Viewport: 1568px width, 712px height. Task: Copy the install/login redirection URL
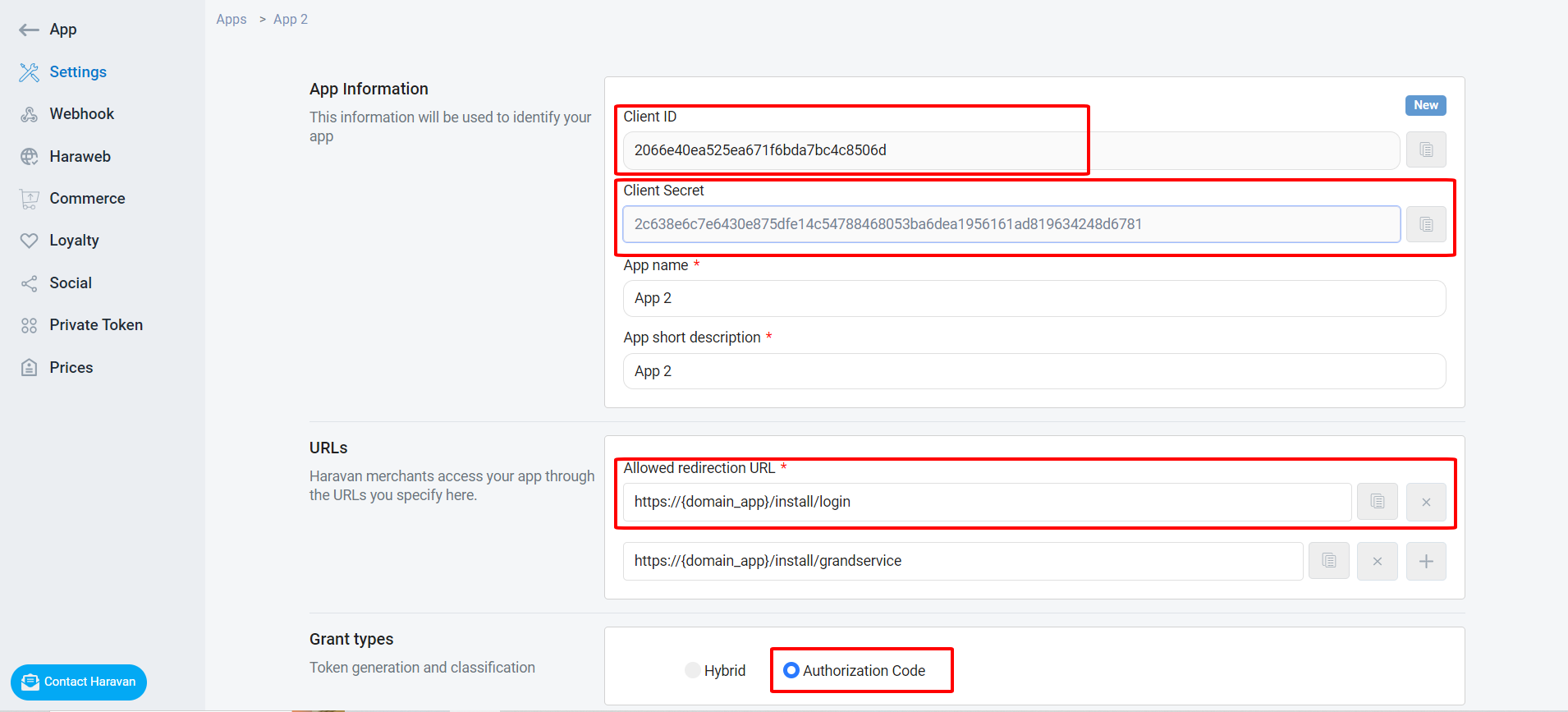point(1377,502)
